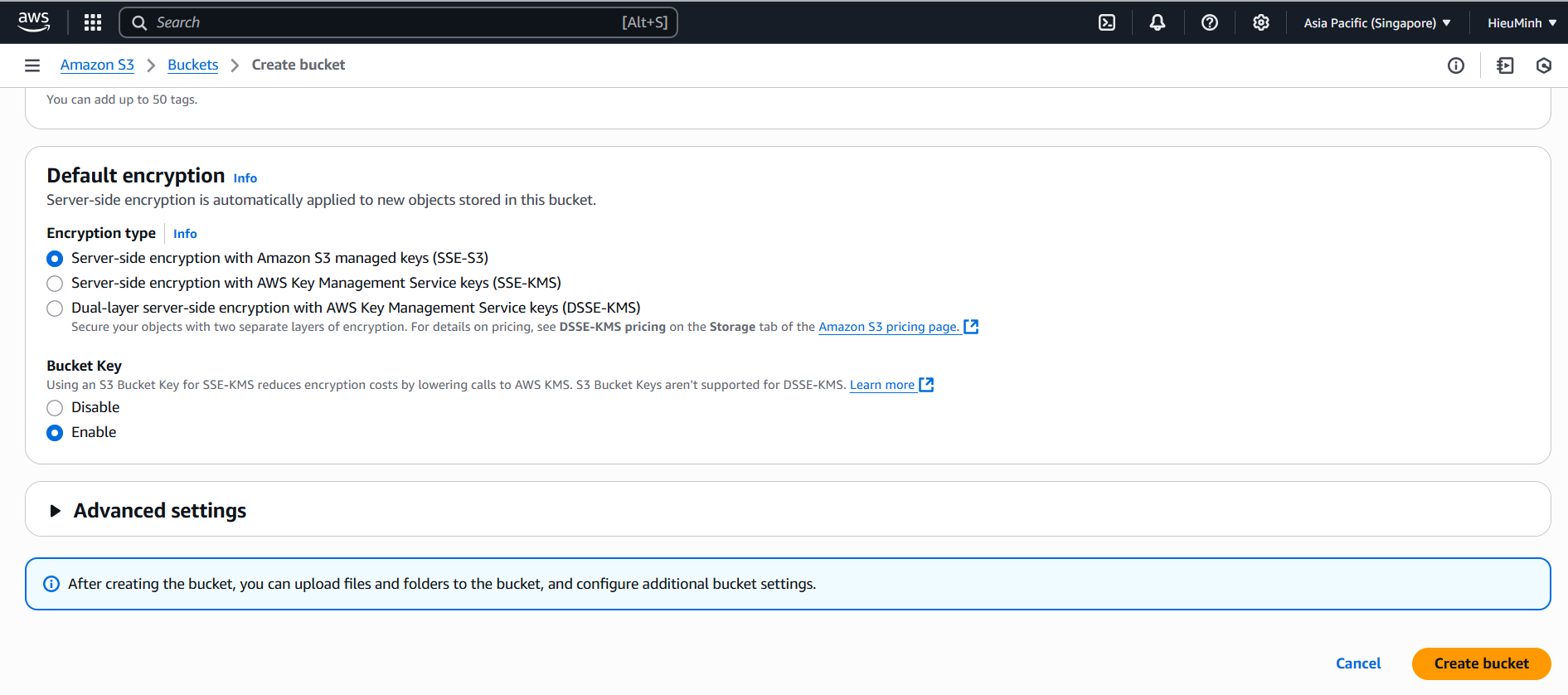Go to Amazon S3 breadcrumb

click(97, 65)
